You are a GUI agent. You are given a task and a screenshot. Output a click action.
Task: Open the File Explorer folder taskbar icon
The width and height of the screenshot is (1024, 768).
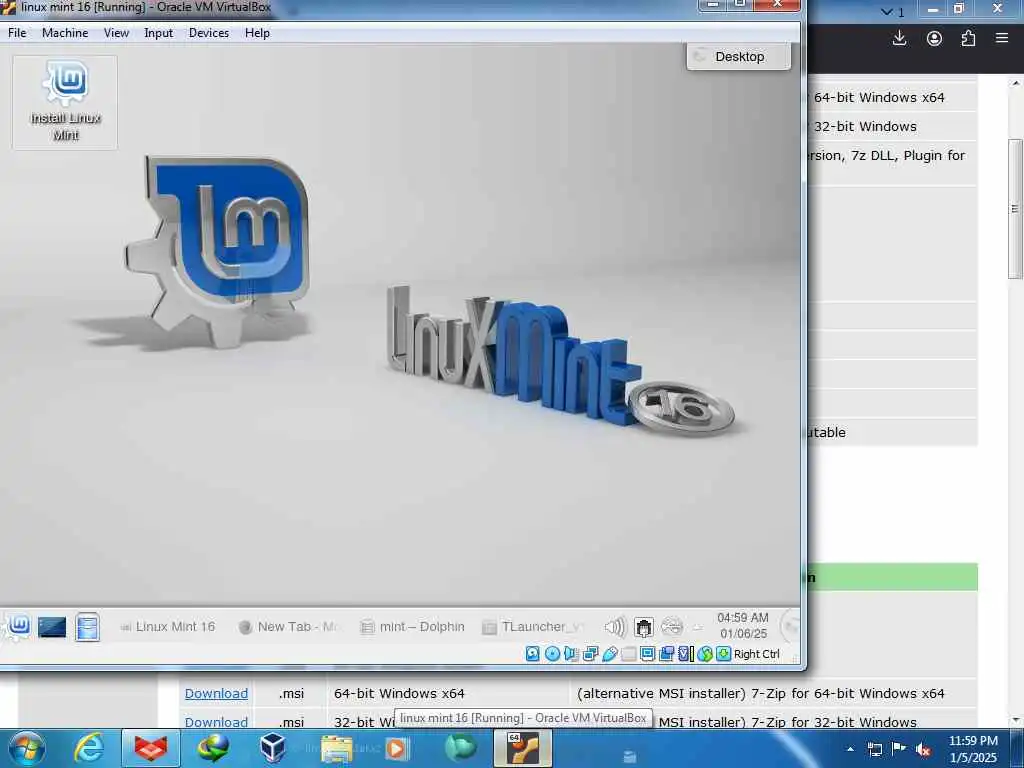[336, 749]
